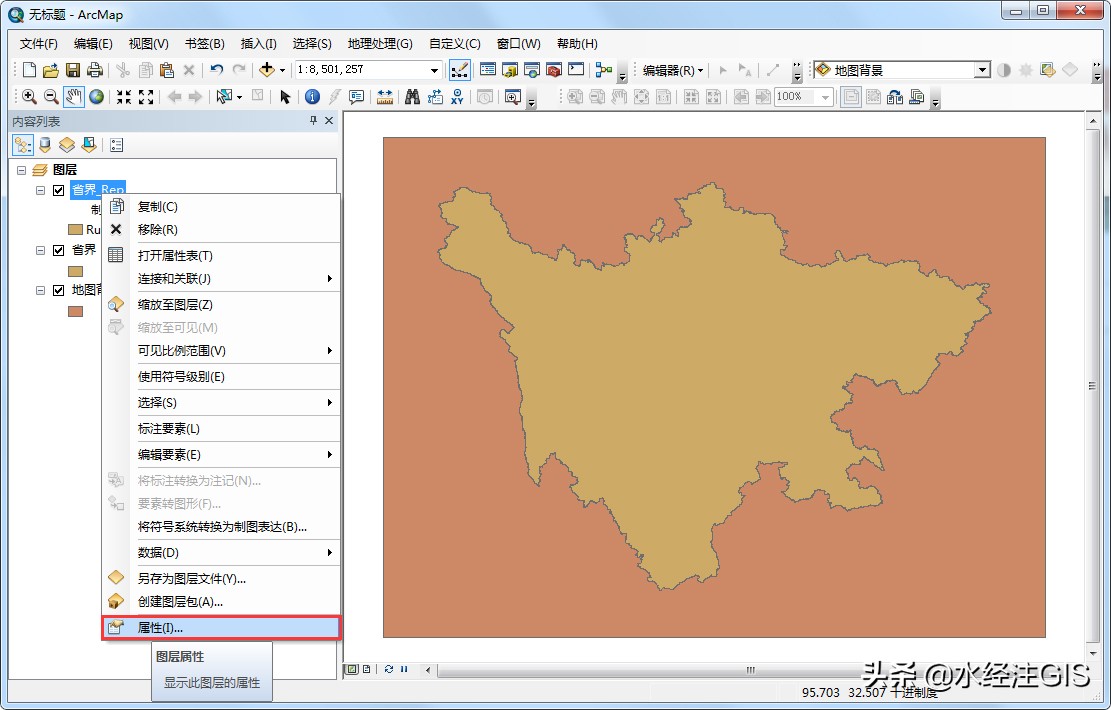
Task: Pin the 内容列表 panel
Action: coord(313,120)
